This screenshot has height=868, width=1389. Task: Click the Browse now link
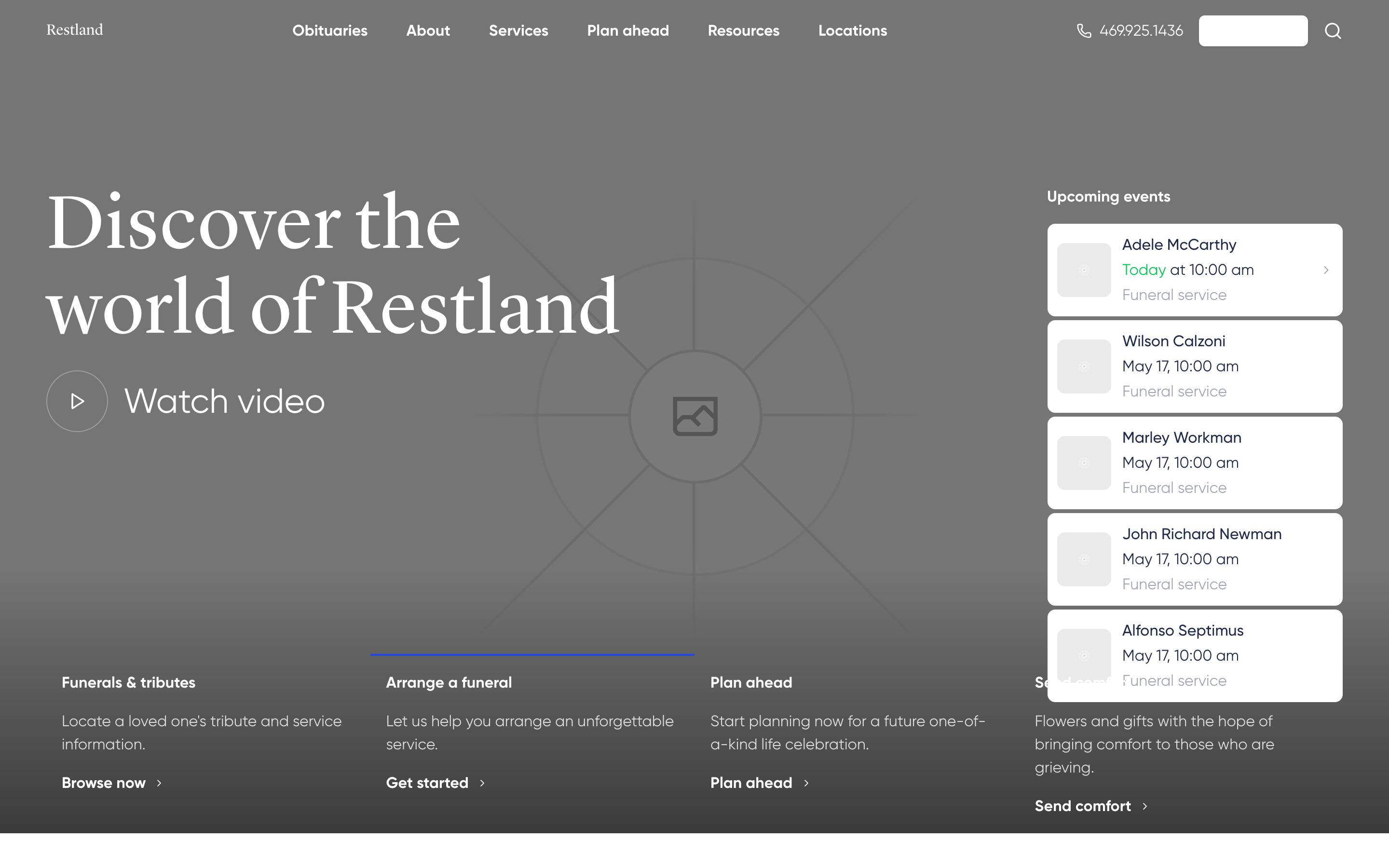click(x=103, y=783)
